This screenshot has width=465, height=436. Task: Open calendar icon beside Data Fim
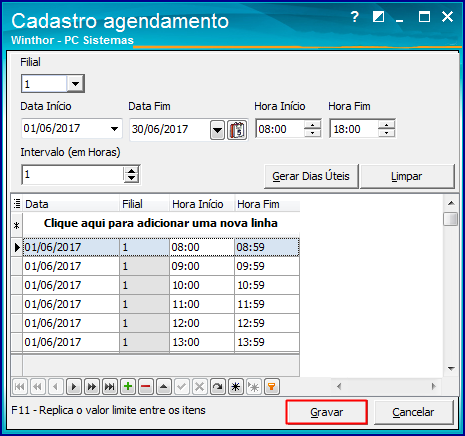(237, 130)
